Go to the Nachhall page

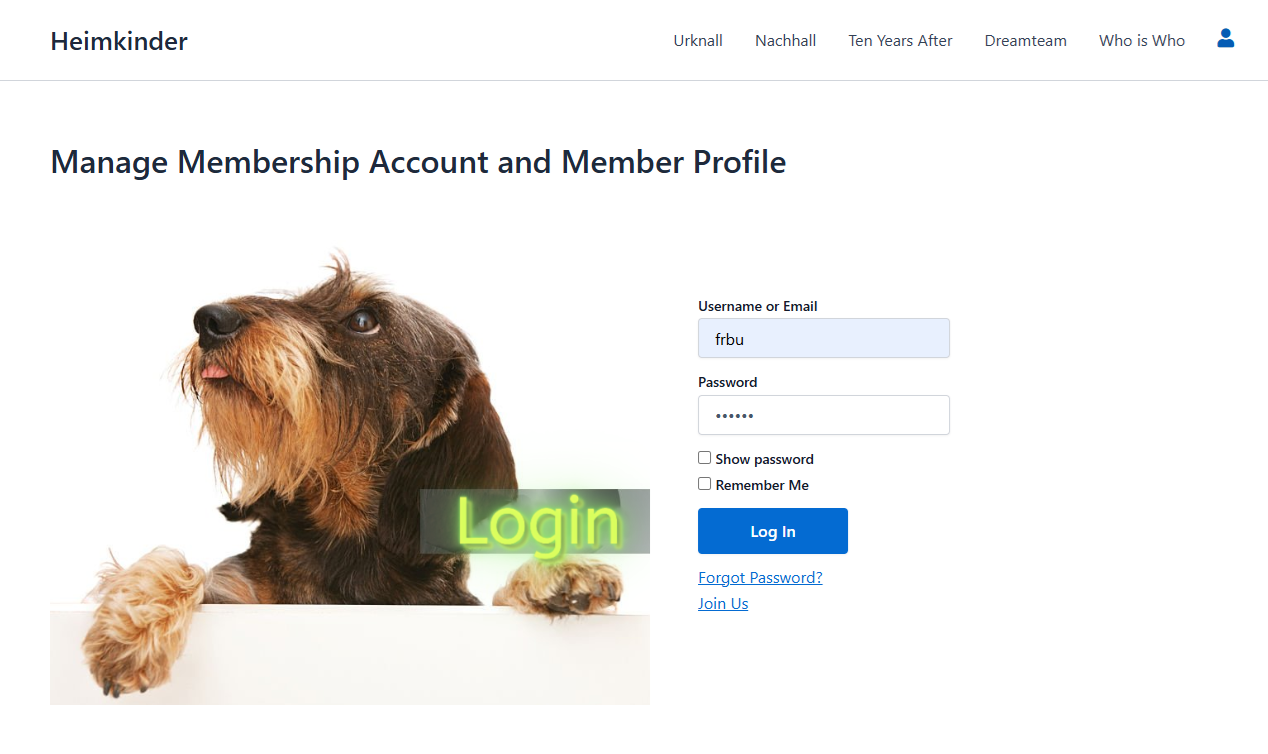tap(785, 41)
